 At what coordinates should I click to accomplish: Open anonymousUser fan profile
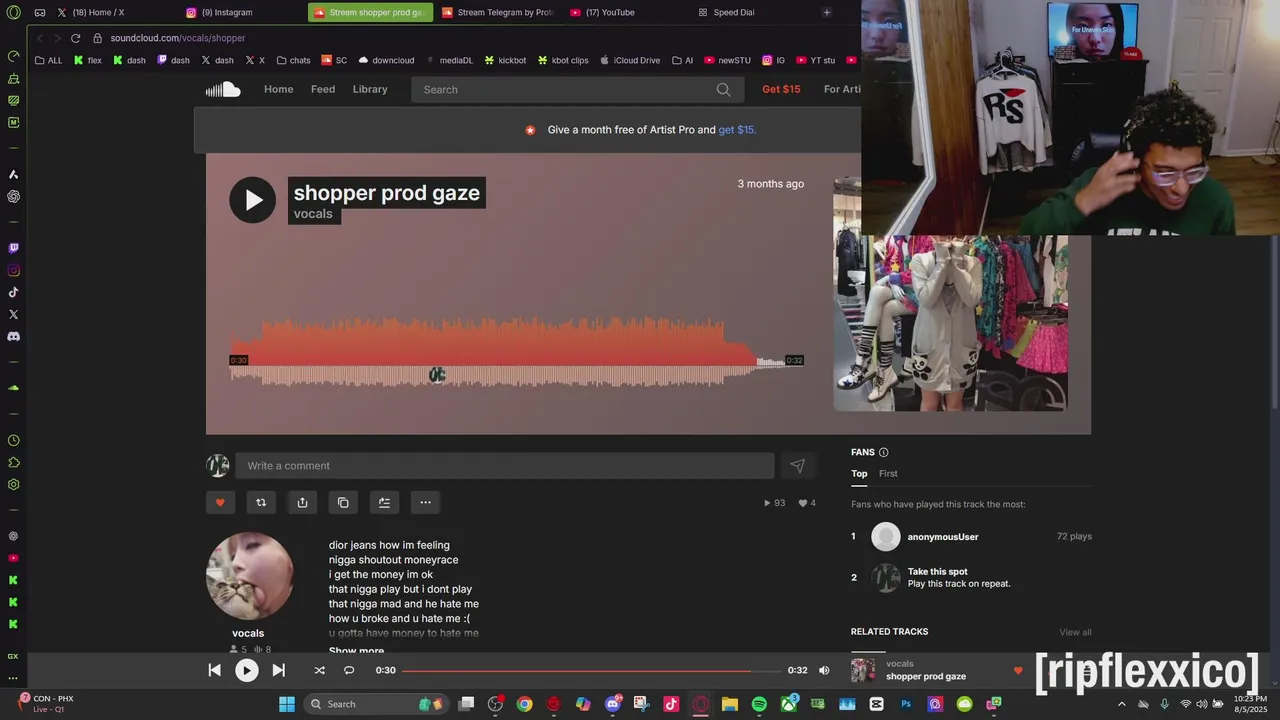tap(943, 537)
